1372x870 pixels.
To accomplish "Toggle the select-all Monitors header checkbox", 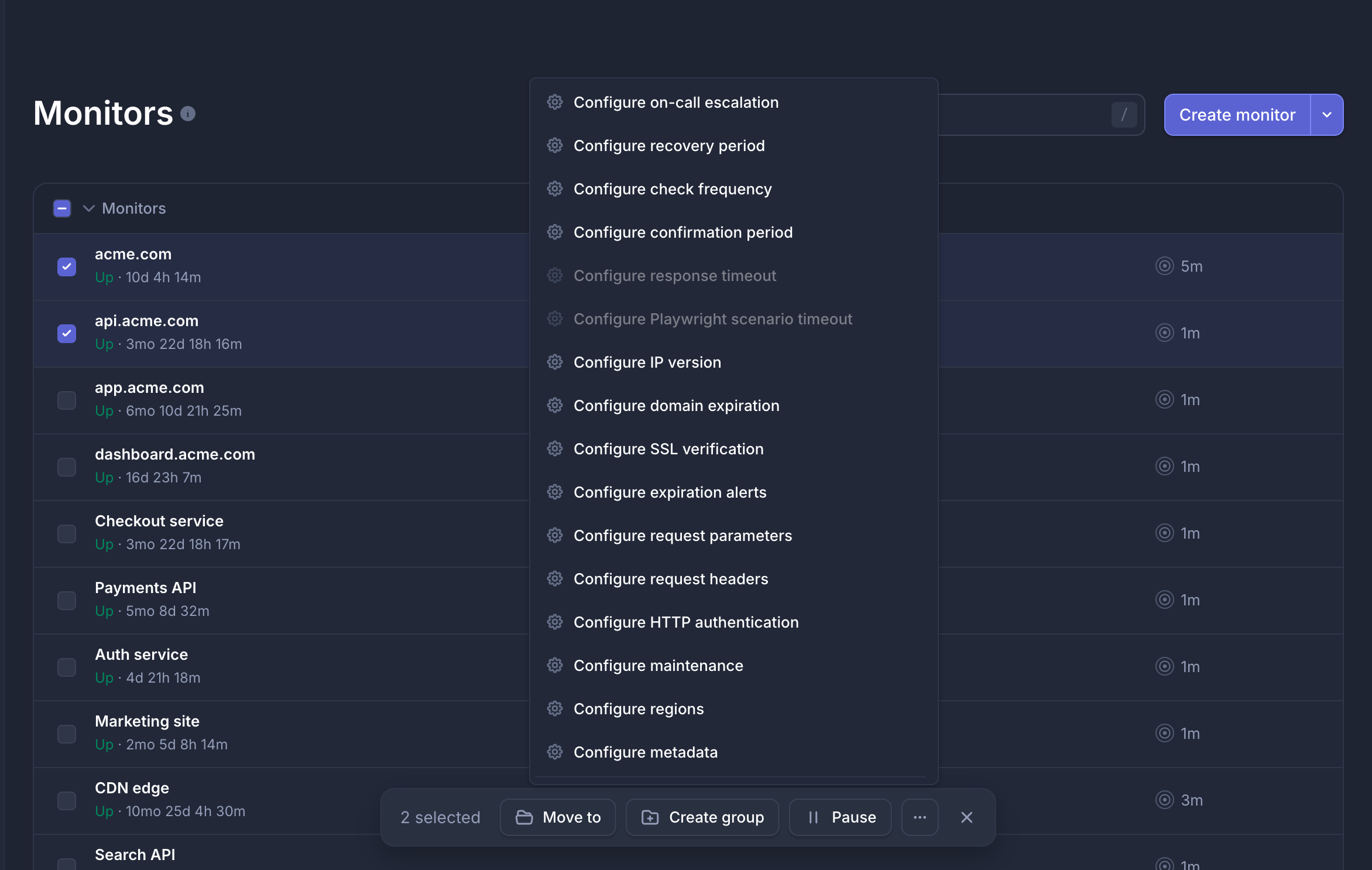I will coord(62,208).
